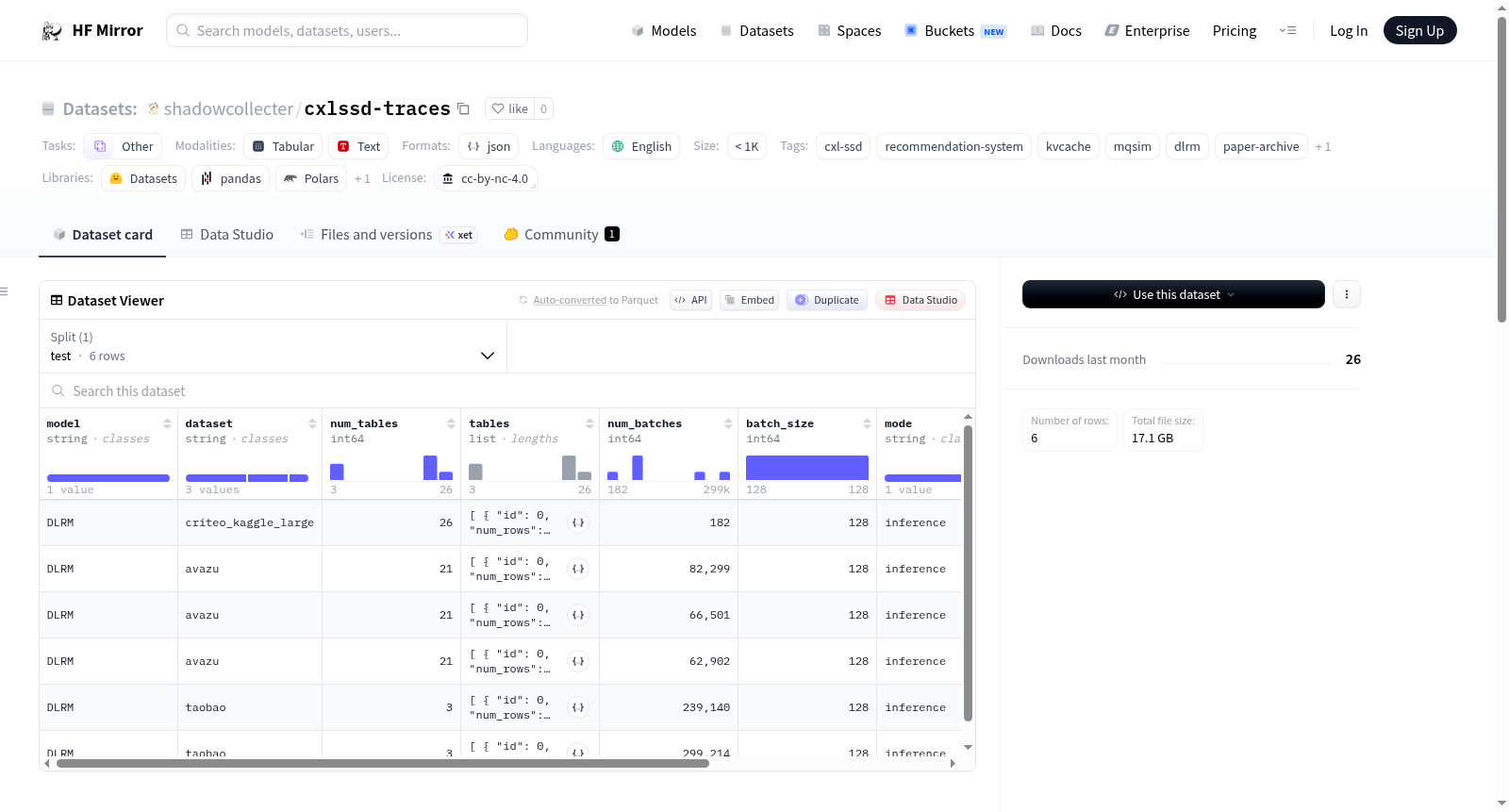Click the cxl-ssd tag
Viewport: 1509px width, 812px height.
(843, 146)
